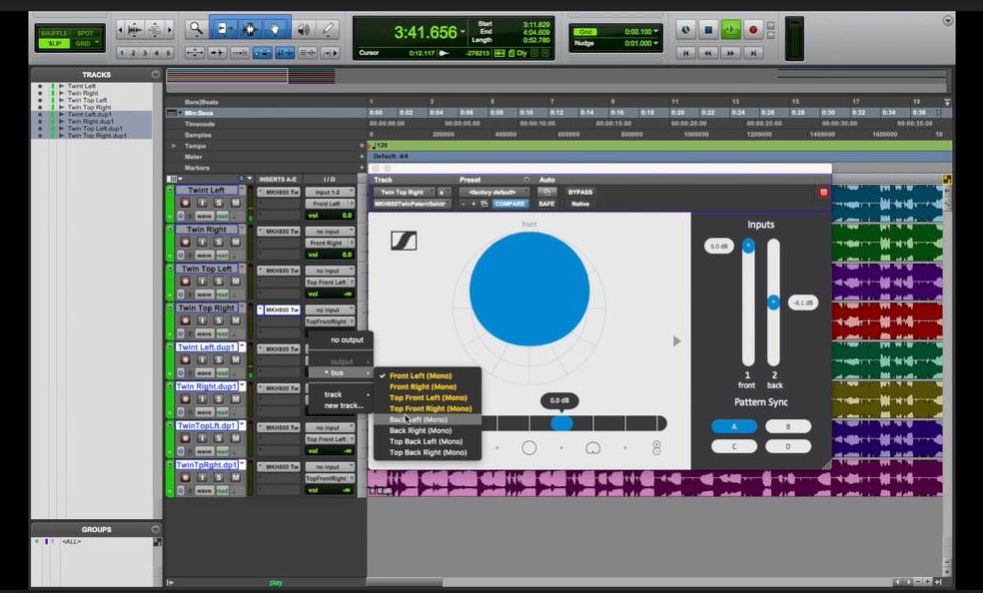Screen dimensions: 983x593
Task: Click Return to Zero transport button
Action: 686,53
